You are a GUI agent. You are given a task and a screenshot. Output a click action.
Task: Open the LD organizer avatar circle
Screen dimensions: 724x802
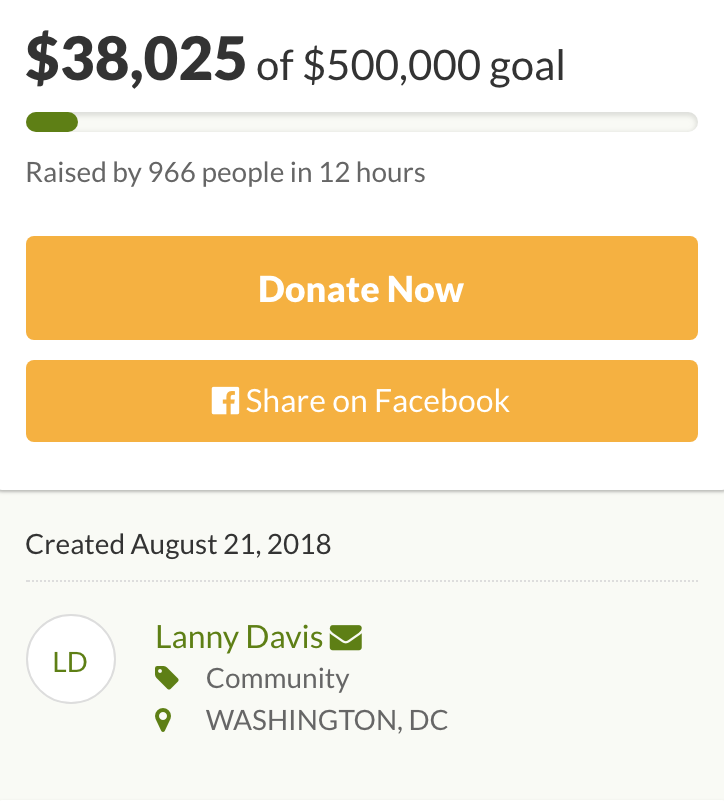tap(71, 659)
